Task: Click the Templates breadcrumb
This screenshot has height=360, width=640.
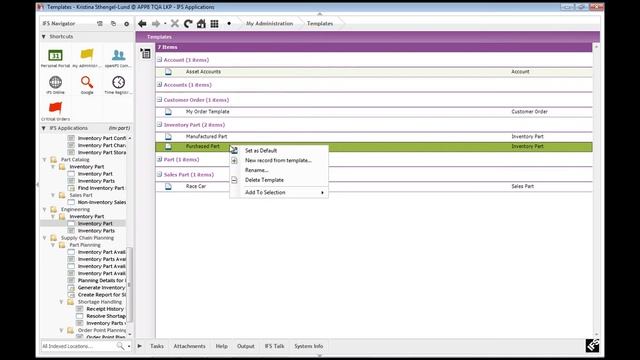Action: tap(320, 24)
